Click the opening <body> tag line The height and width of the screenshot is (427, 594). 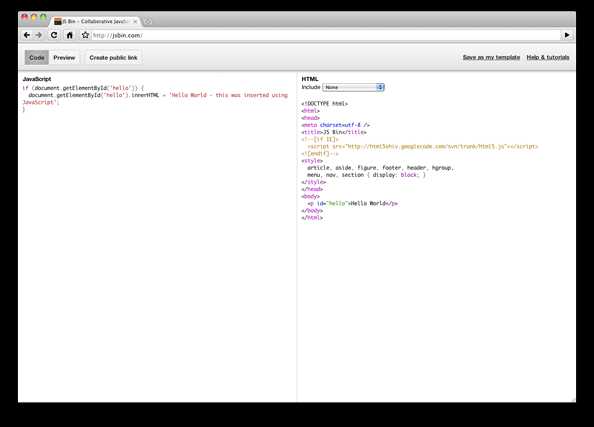[311, 196]
